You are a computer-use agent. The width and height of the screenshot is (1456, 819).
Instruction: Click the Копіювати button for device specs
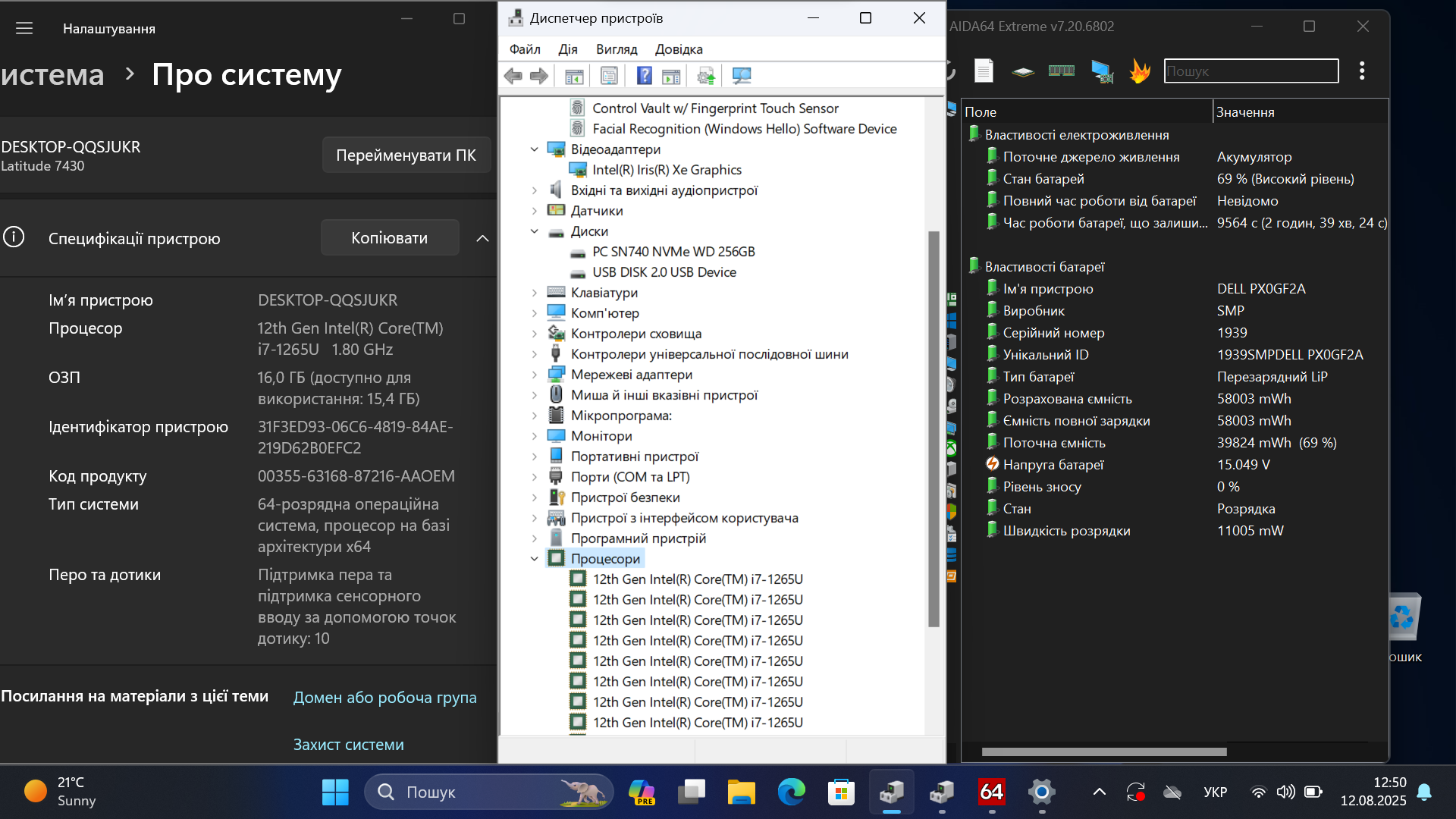click(390, 238)
